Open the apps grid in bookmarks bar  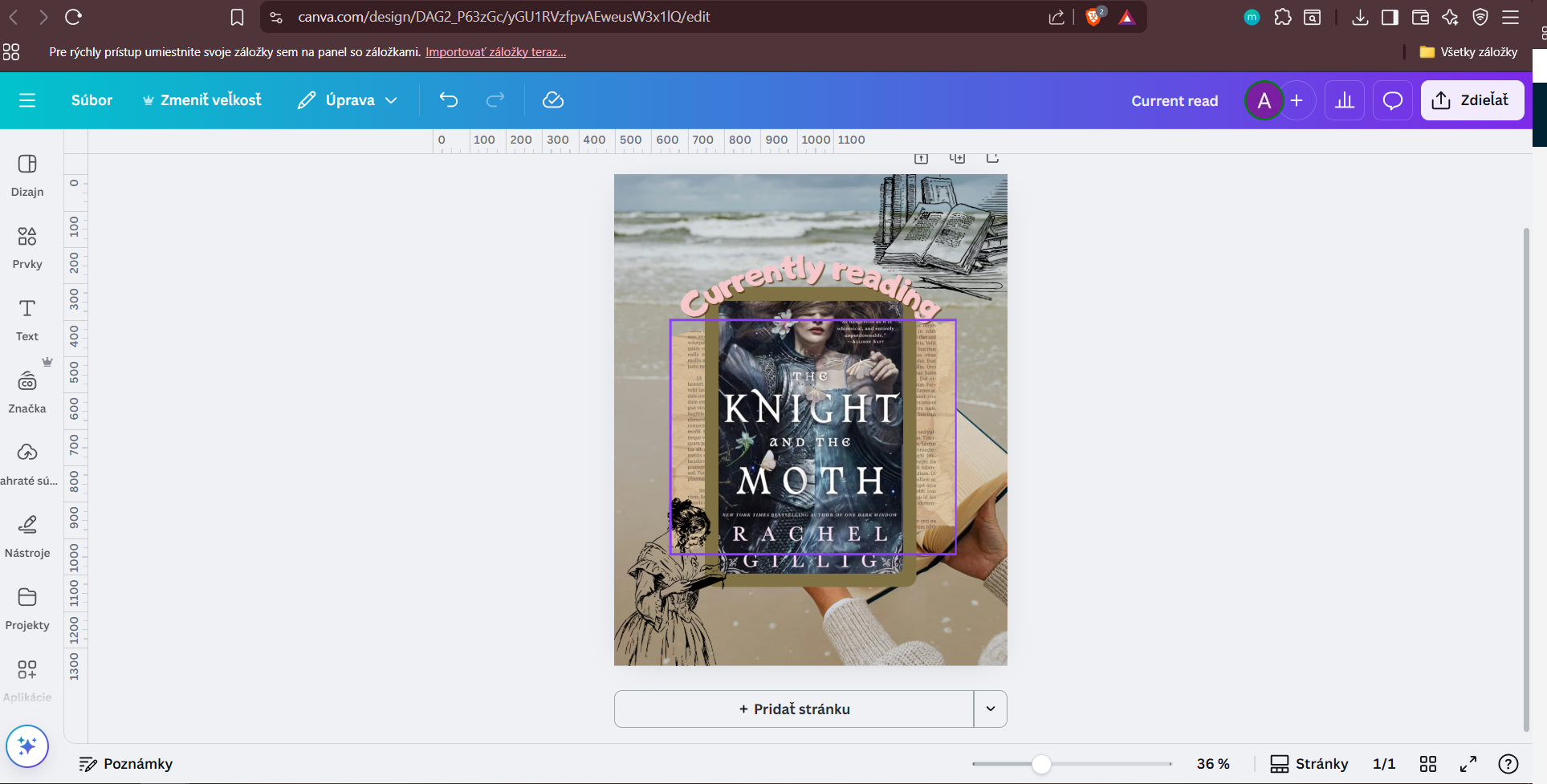[x=11, y=52]
